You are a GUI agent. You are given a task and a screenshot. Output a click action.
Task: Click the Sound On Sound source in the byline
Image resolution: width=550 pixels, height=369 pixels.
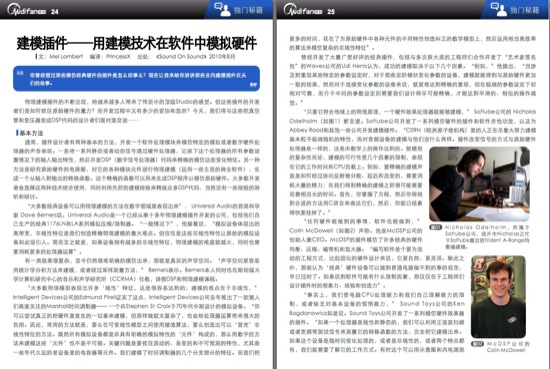point(181,56)
